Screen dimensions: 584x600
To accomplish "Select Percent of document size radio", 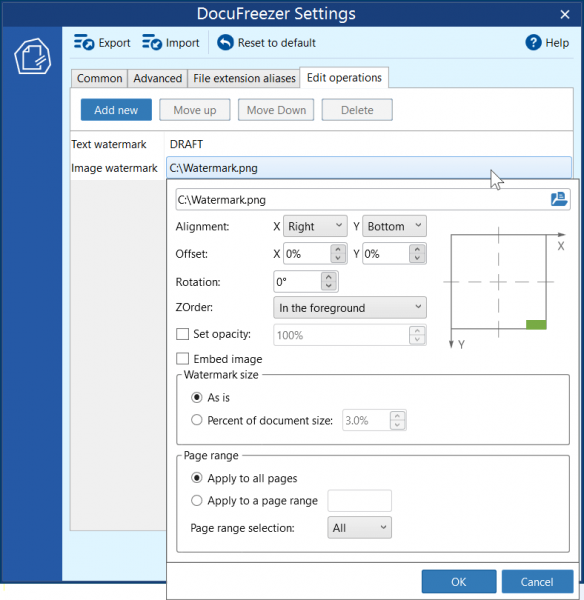I will pyautogui.click(x=197, y=420).
